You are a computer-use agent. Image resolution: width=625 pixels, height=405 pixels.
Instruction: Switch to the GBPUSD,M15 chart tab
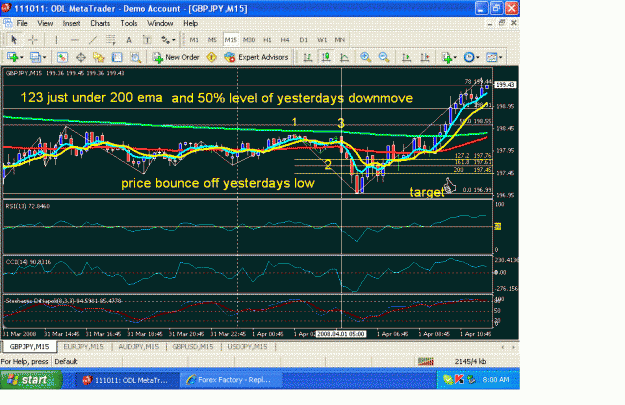pos(193,347)
